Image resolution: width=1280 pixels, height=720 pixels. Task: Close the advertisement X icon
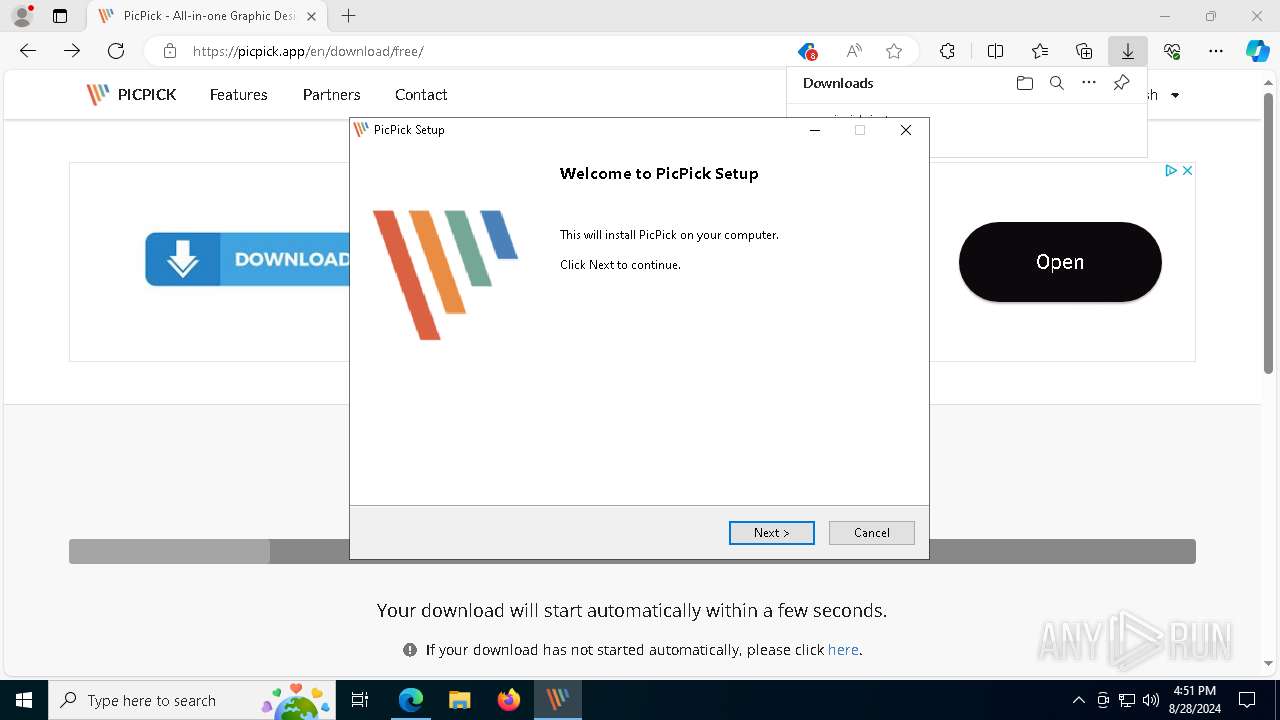(x=1187, y=171)
